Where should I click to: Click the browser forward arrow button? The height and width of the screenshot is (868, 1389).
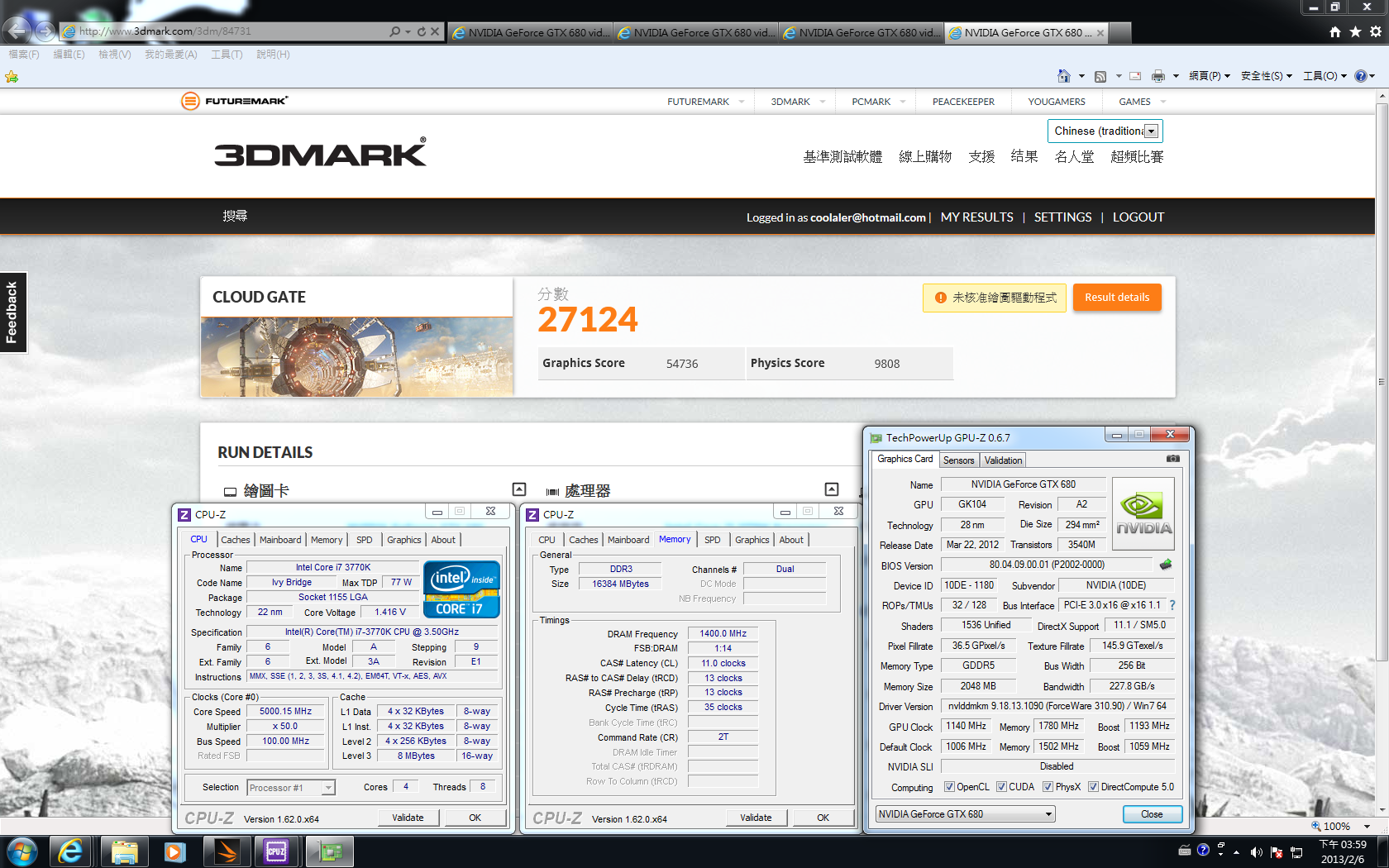[45, 31]
